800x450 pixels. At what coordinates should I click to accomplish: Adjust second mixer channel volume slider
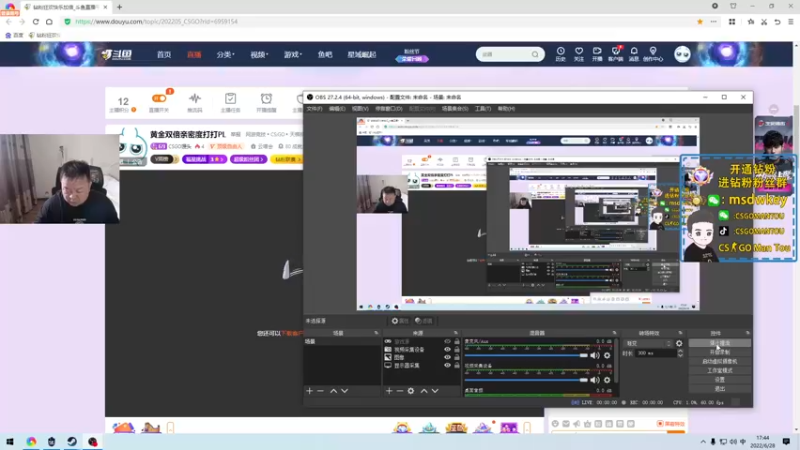(x=526, y=380)
